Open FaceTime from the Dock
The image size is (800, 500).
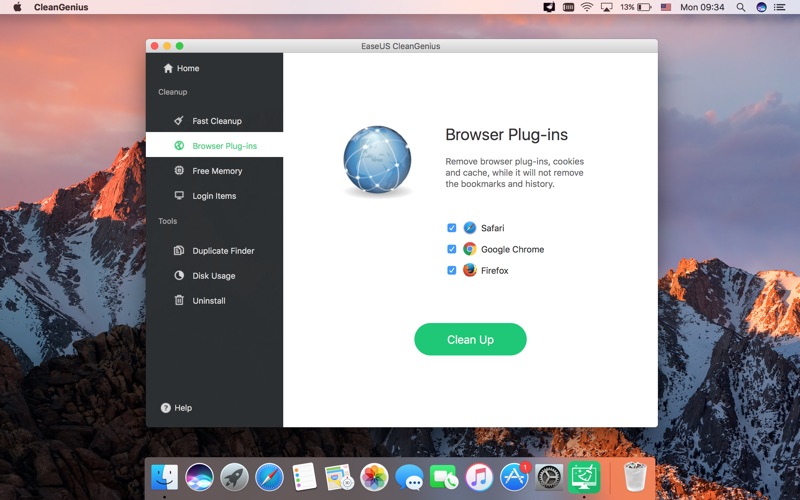(444, 478)
